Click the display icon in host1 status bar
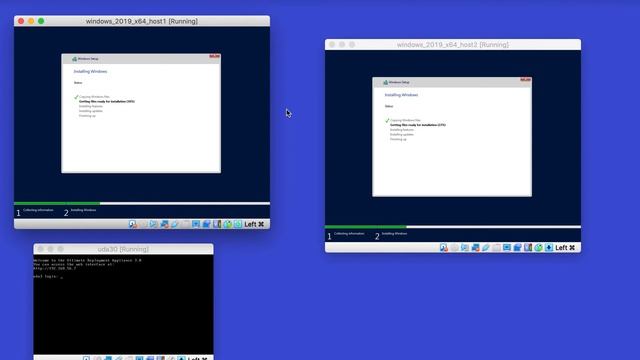640x360 pixels. [x=196, y=224]
